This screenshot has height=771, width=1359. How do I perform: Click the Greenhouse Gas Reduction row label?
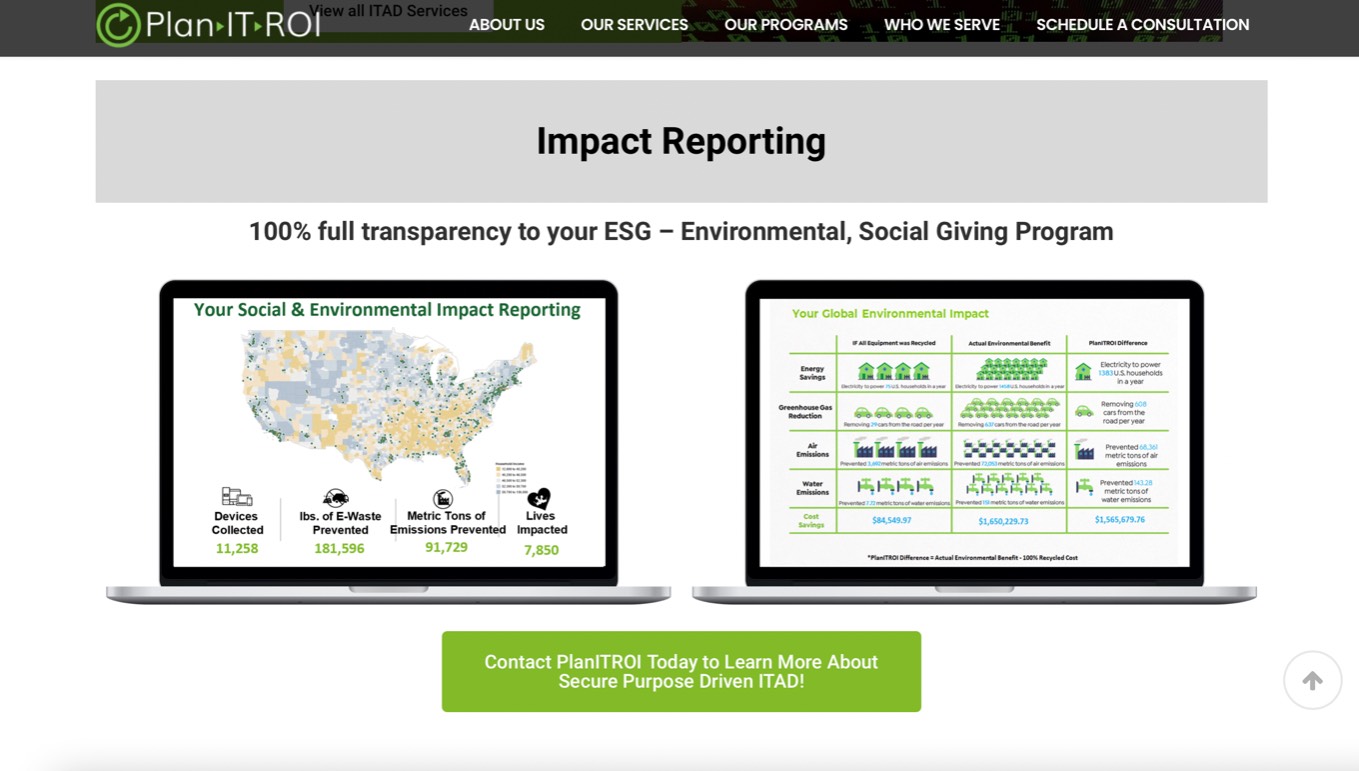805,412
